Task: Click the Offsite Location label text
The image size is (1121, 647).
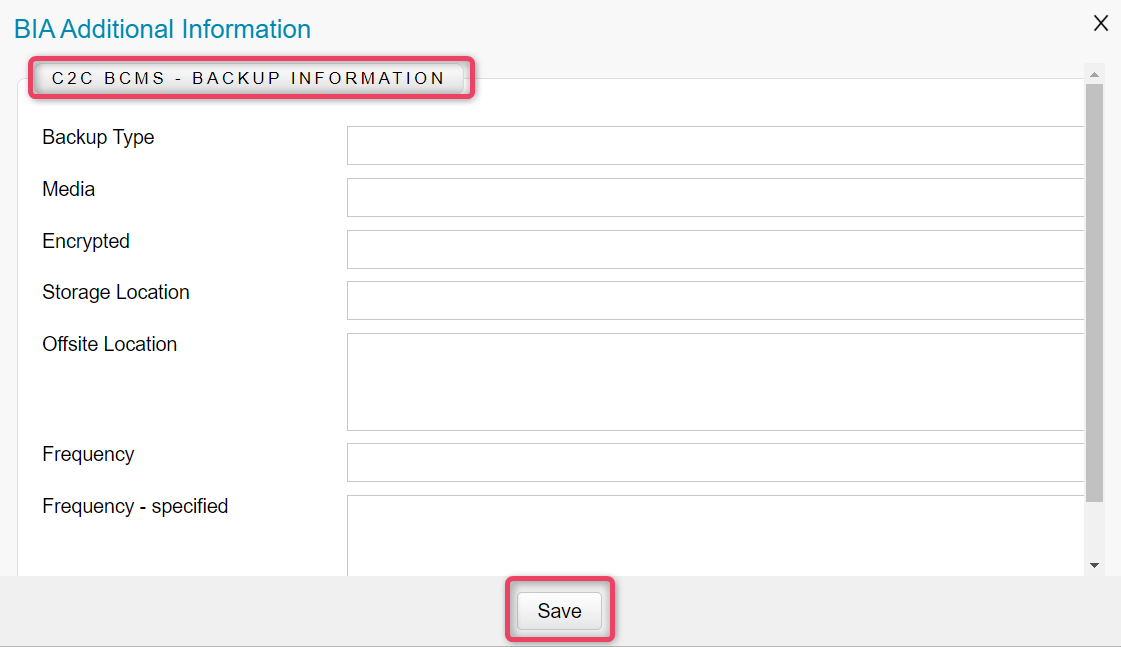Action: 110,344
